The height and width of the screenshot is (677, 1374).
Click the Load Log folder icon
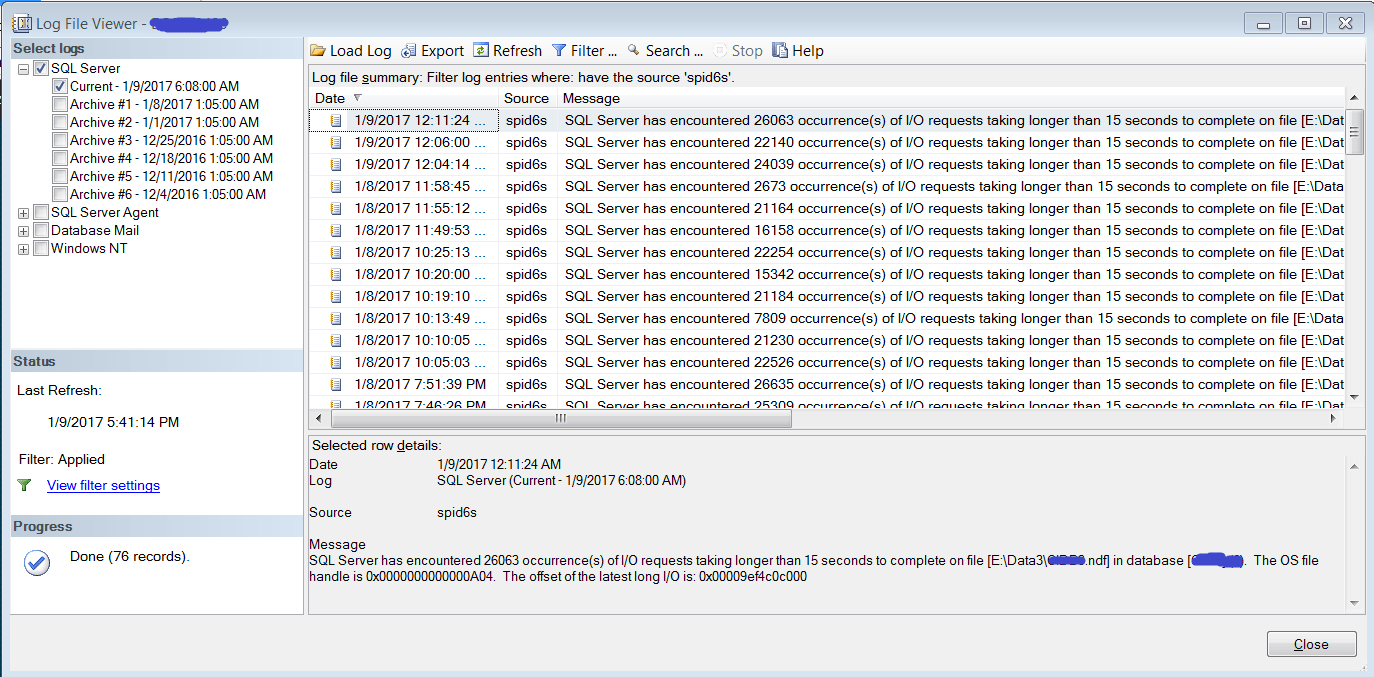[x=318, y=51]
